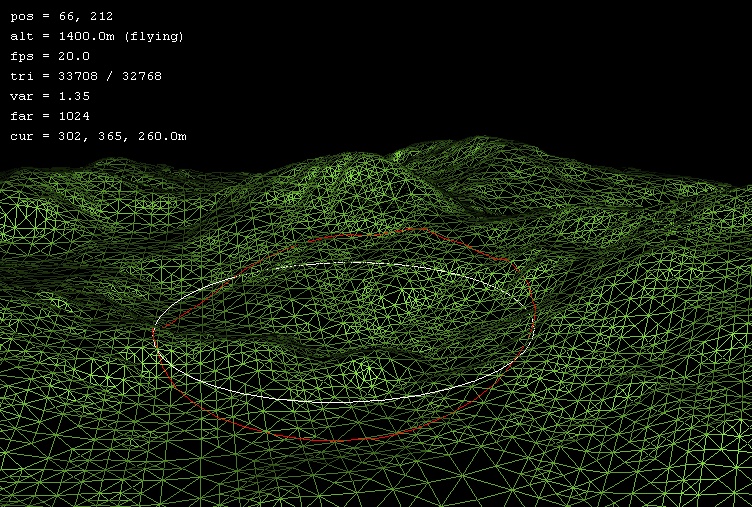Click the 'alt' altitude readout label
This screenshot has height=507, width=752.
21,36
